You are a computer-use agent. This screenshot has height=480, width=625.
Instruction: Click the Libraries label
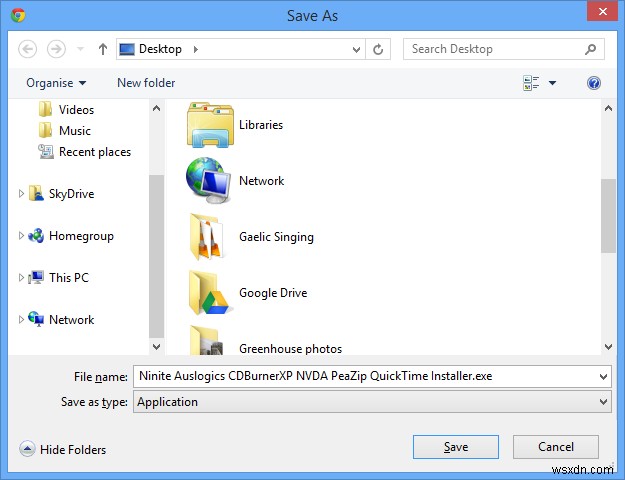[x=261, y=125]
